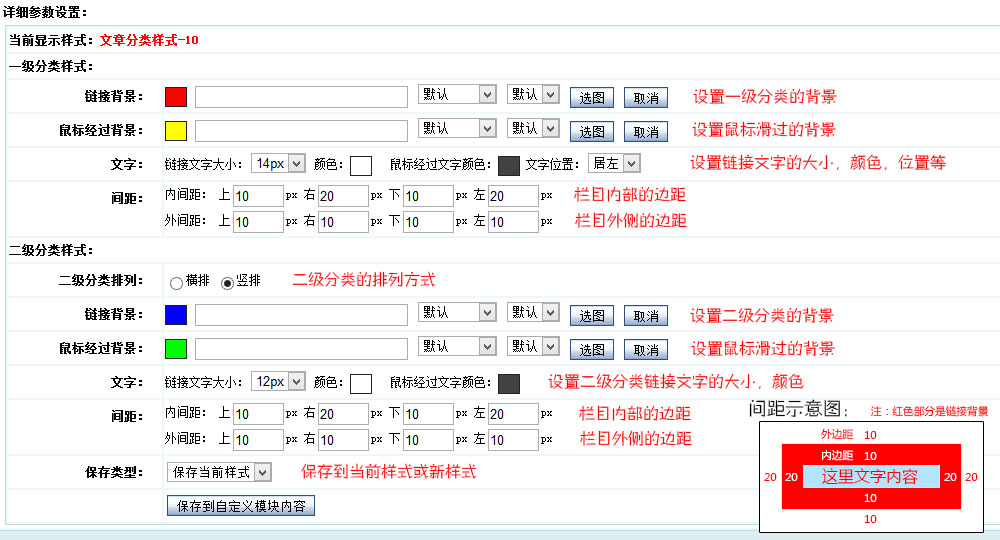1000x540 pixels.
Task: Pick the green second-level hover background swatch
Action: [x=176, y=349]
